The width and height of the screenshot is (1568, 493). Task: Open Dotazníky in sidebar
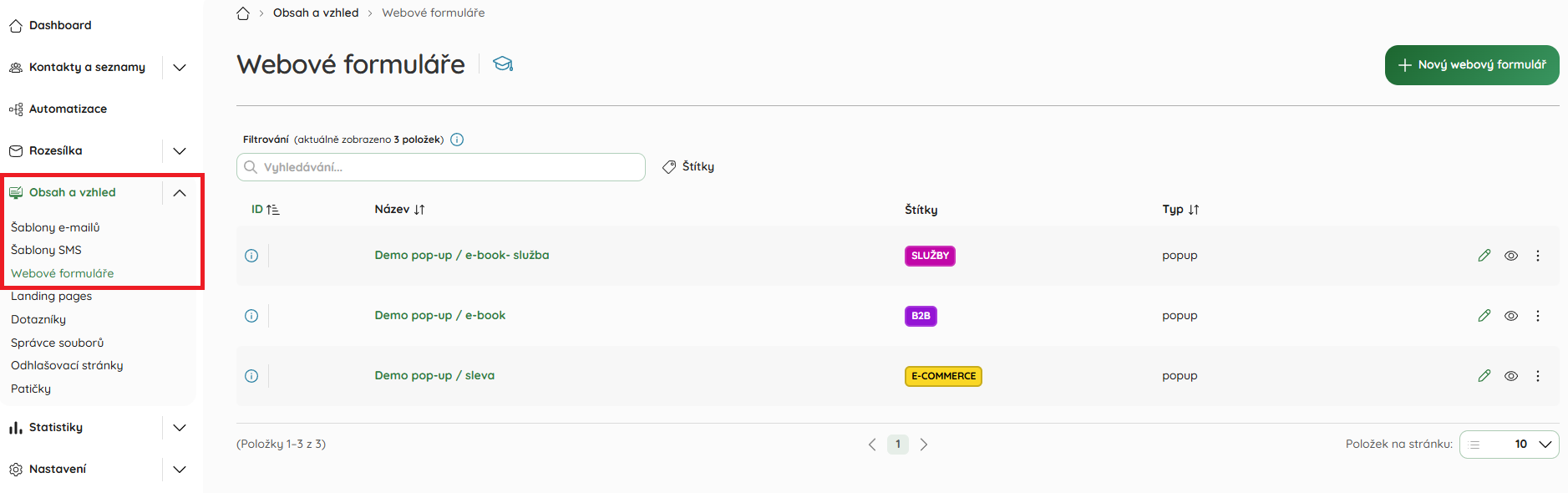click(x=38, y=319)
